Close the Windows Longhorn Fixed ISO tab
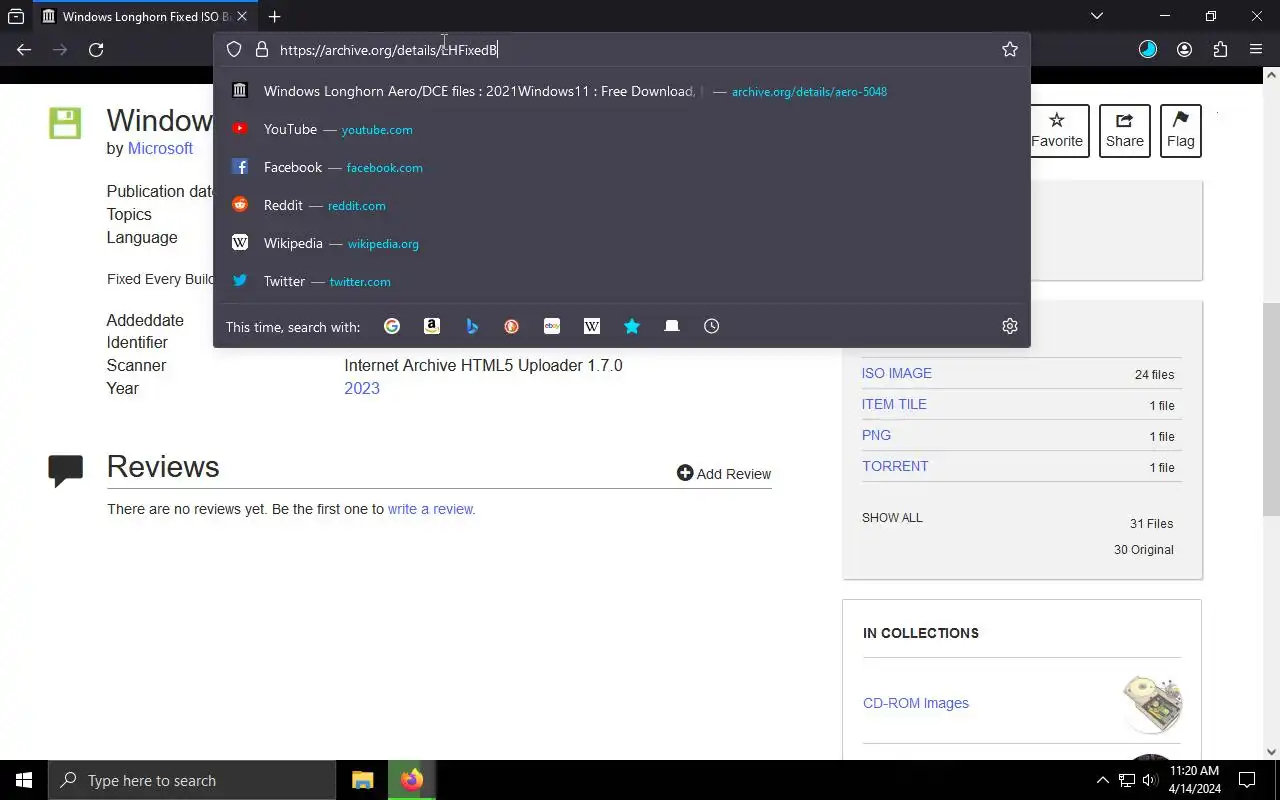This screenshot has height=800, width=1280. click(x=241, y=16)
